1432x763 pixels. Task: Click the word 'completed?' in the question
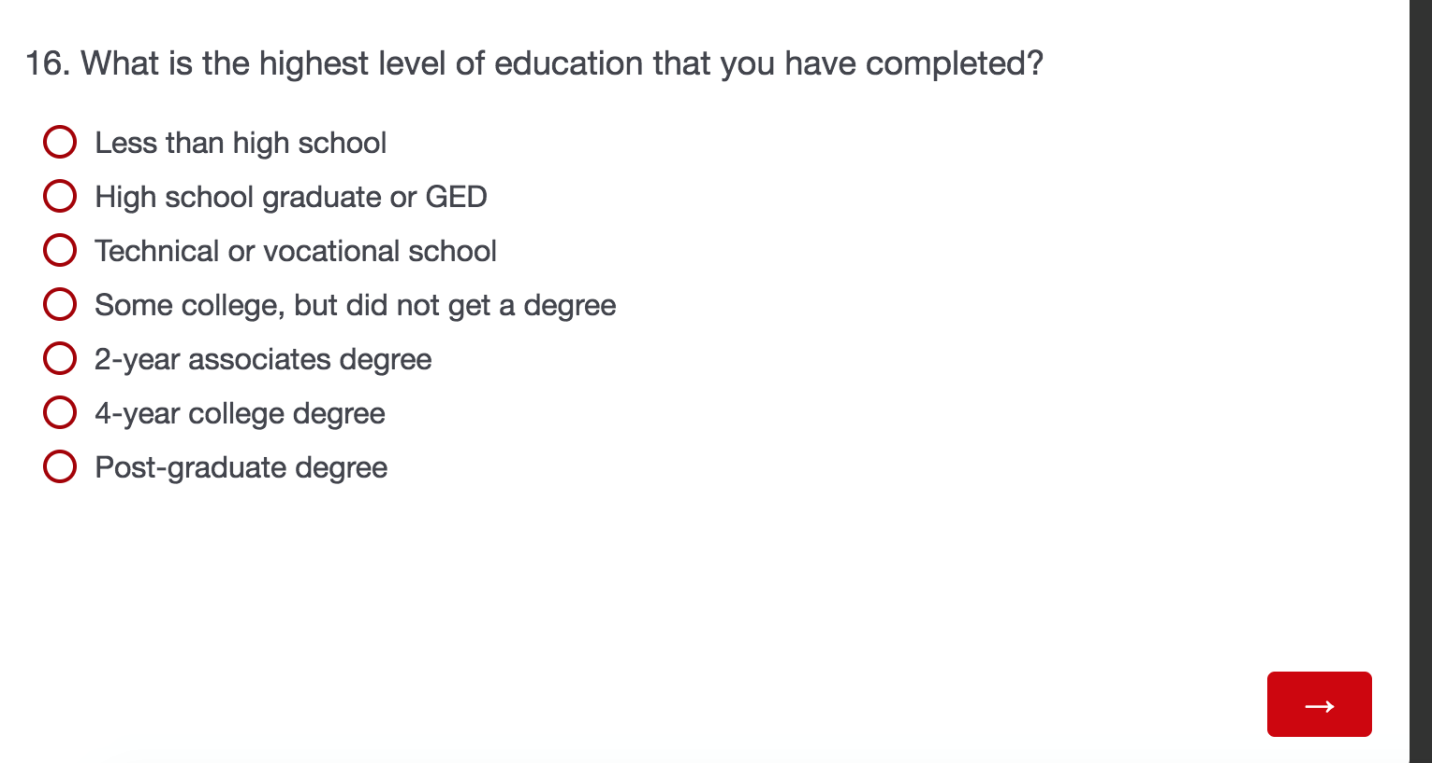(x=954, y=64)
